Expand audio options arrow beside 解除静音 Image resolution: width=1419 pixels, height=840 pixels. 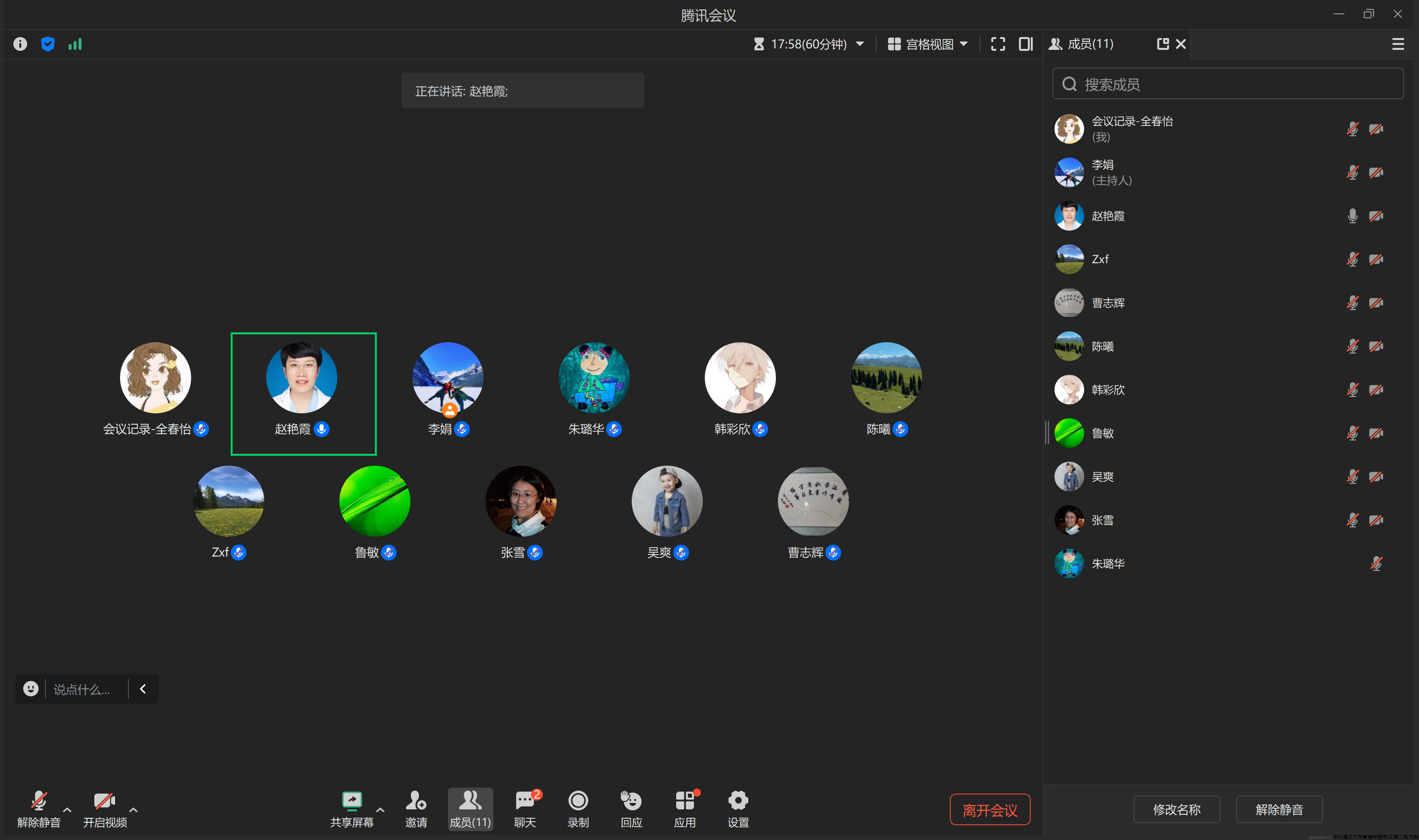tap(67, 809)
